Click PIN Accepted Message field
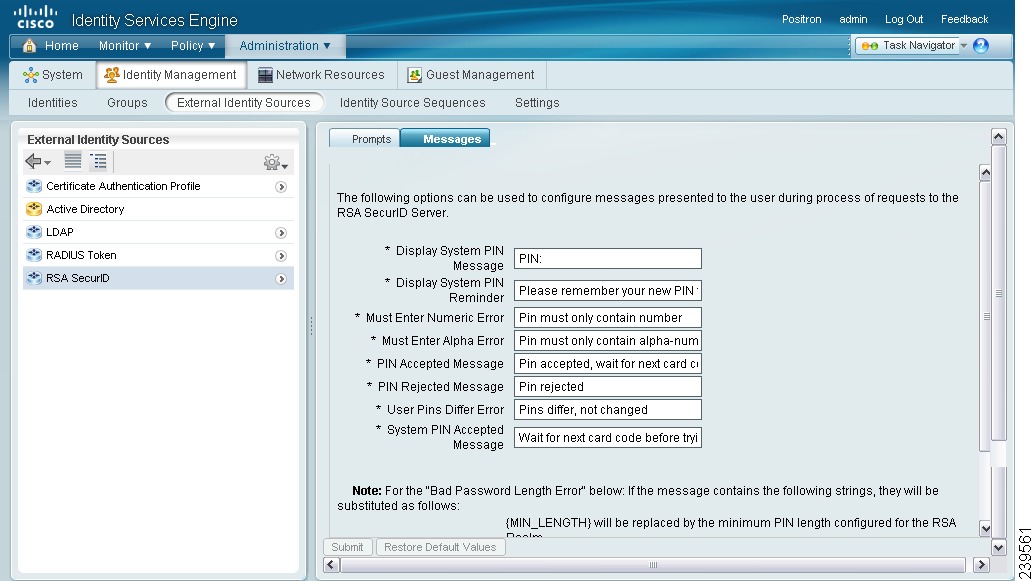 pyautogui.click(x=608, y=364)
